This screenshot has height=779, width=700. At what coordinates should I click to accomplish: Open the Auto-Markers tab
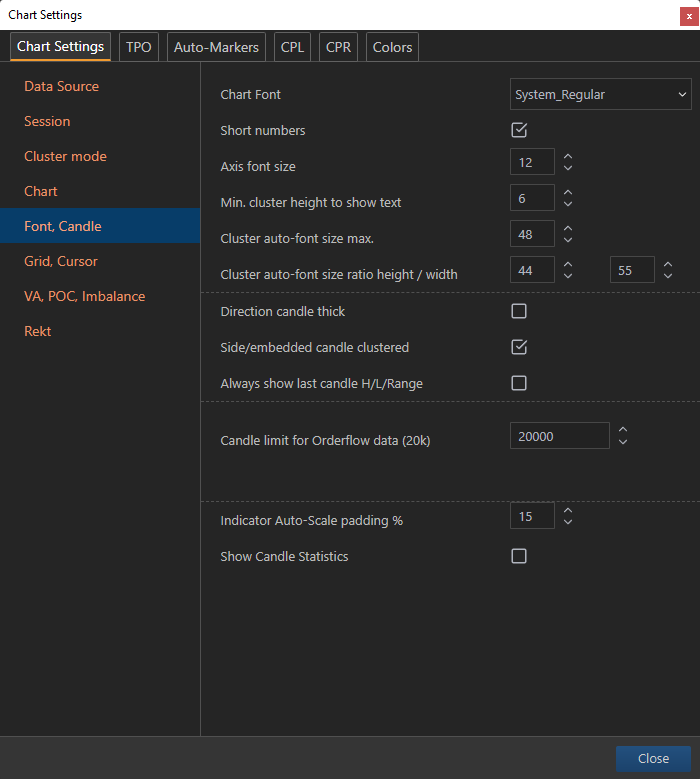click(216, 47)
